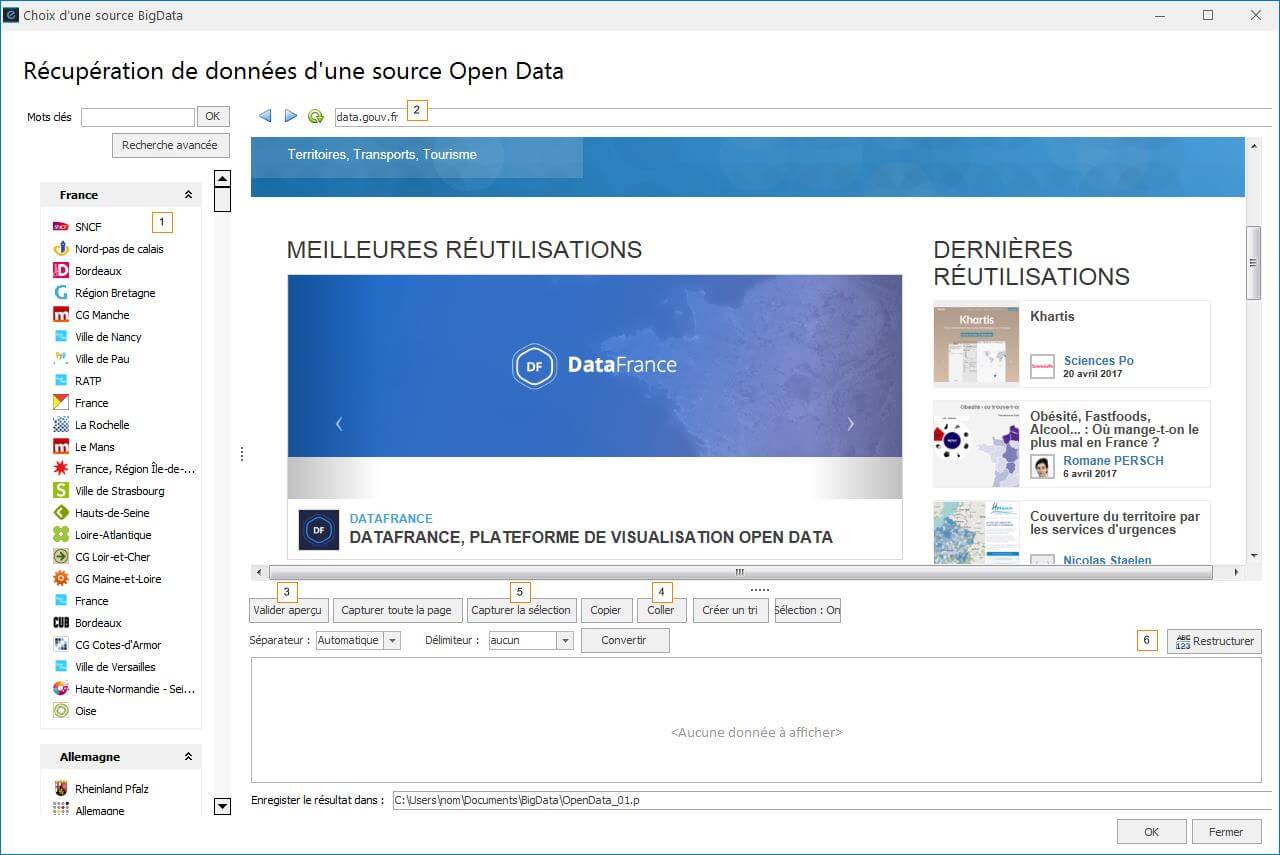
Task: Click the browser forward arrow icon
Action: 291,116
